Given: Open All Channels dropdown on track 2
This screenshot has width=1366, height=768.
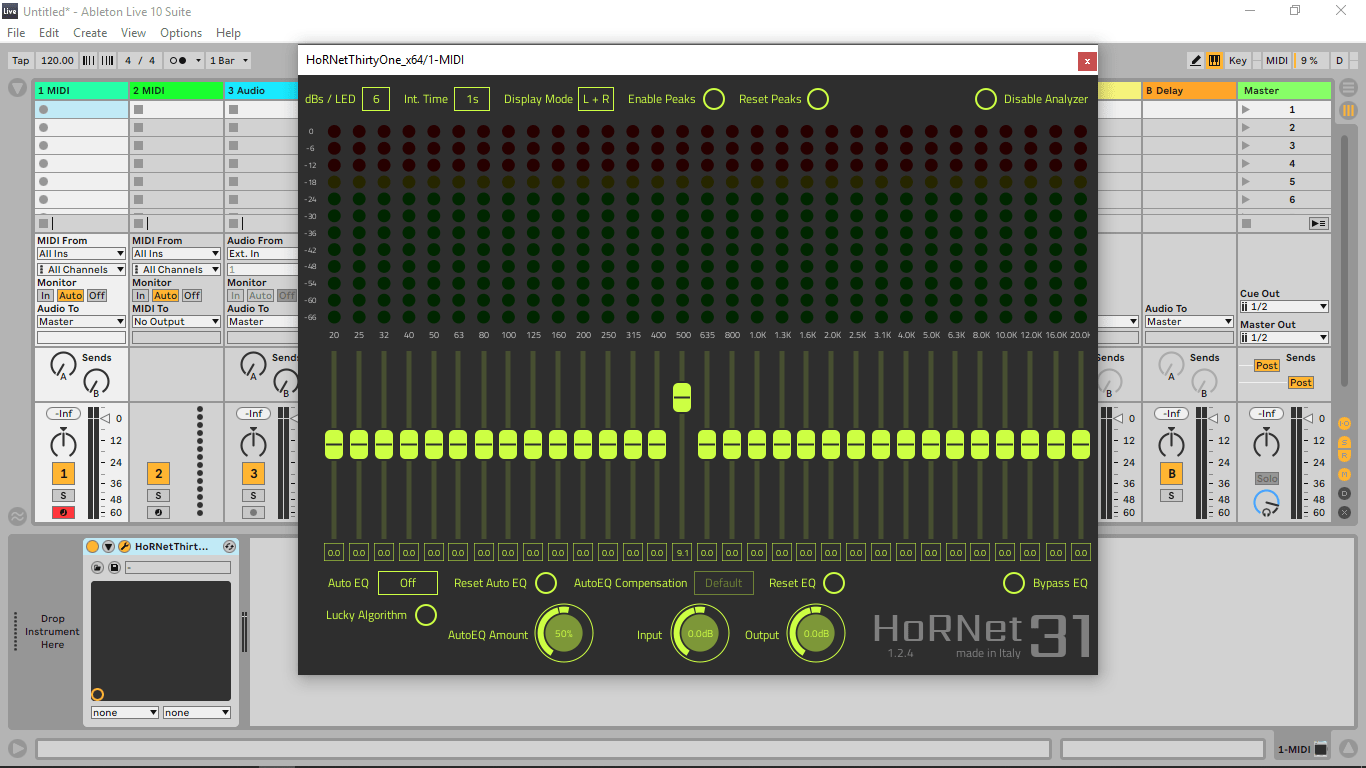Looking at the screenshot, I should click(x=176, y=269).
